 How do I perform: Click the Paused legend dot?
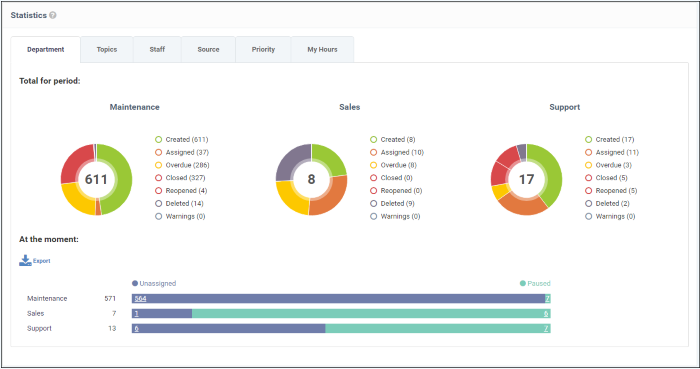pyautogui.click(x=523, y=283)
